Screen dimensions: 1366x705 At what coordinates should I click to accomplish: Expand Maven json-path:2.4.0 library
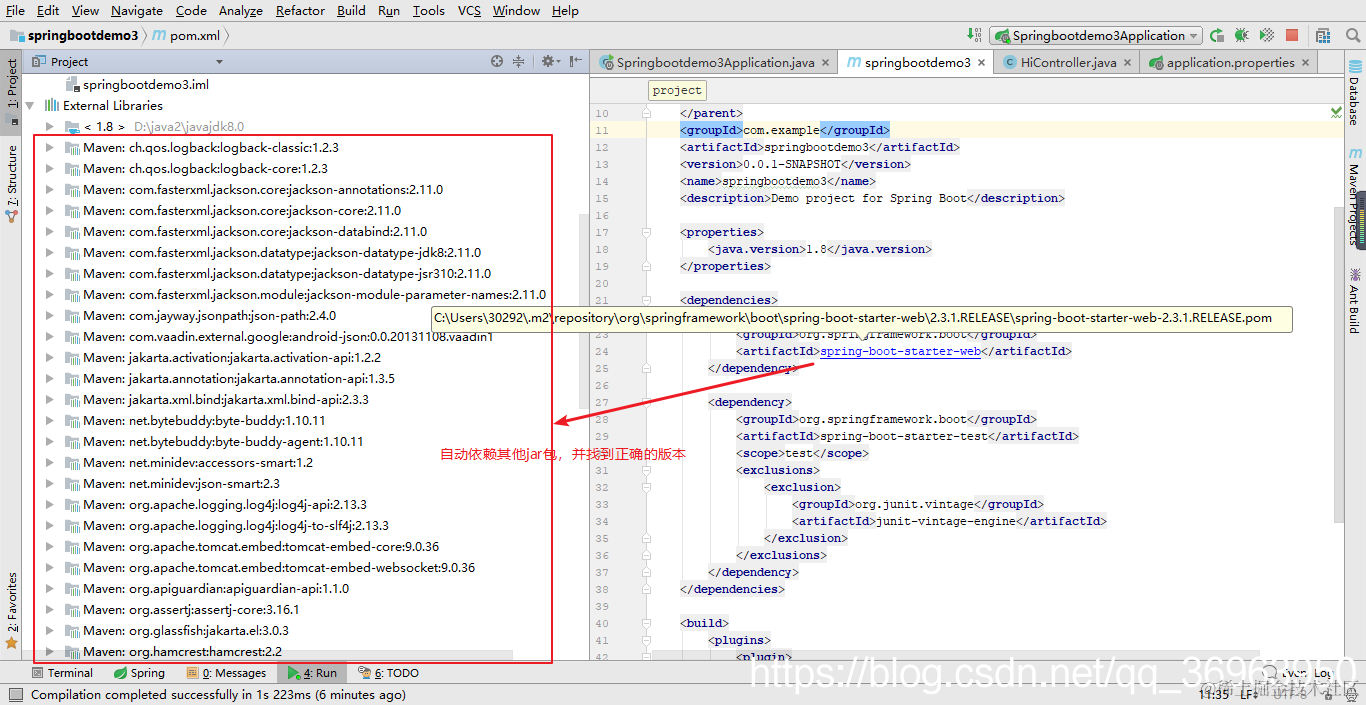point(50,315)
